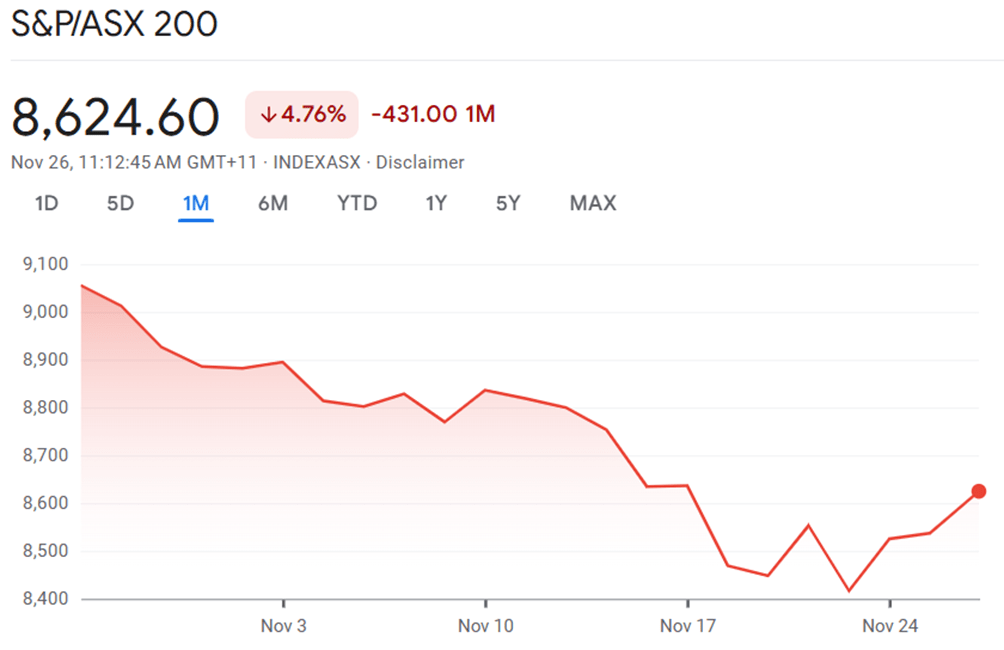Click the INDEXASX exchange label
The height and width of the screenshot is (650, 1004).
pos(318,162)
